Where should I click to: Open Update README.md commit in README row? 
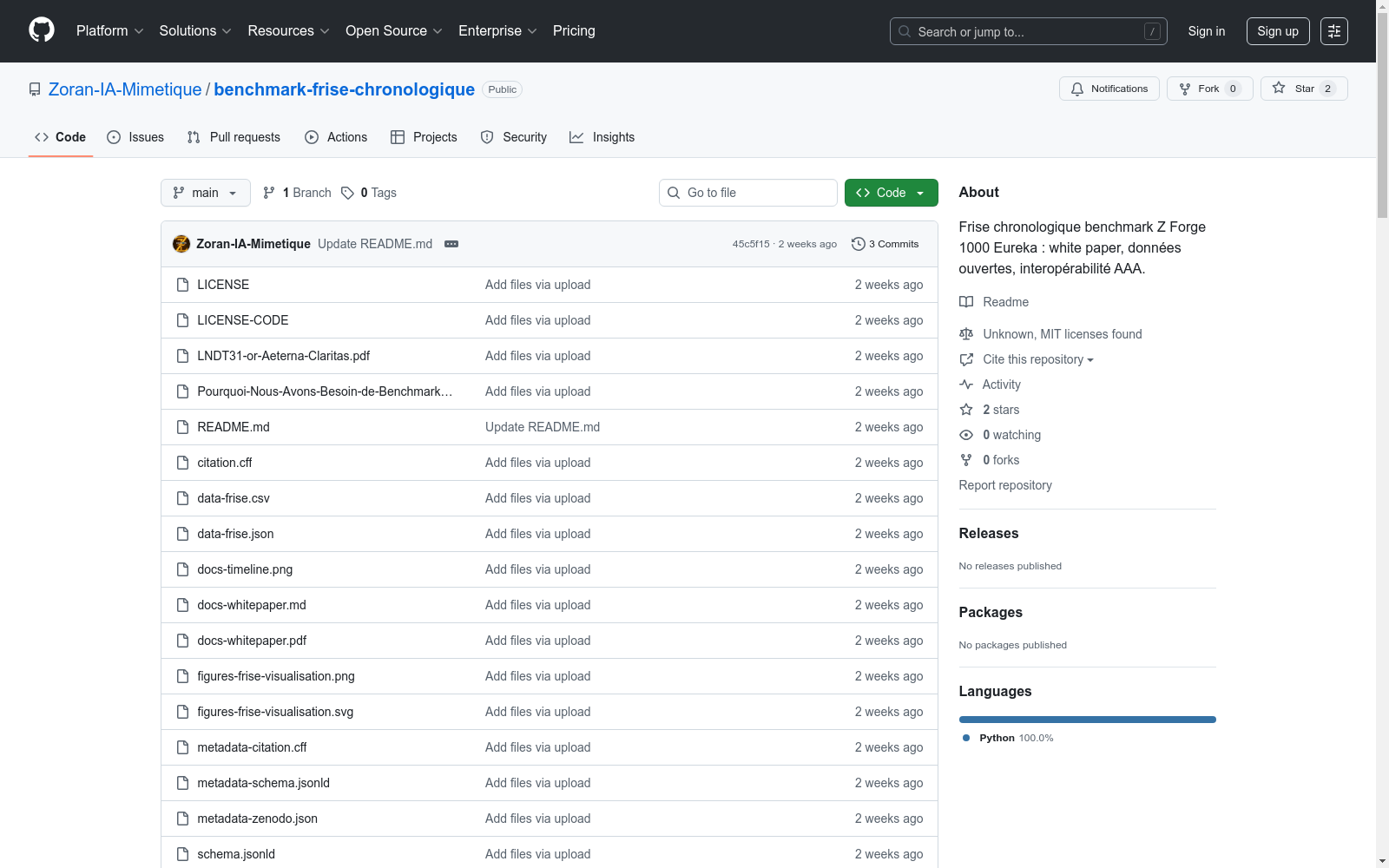tap(543, 427)
